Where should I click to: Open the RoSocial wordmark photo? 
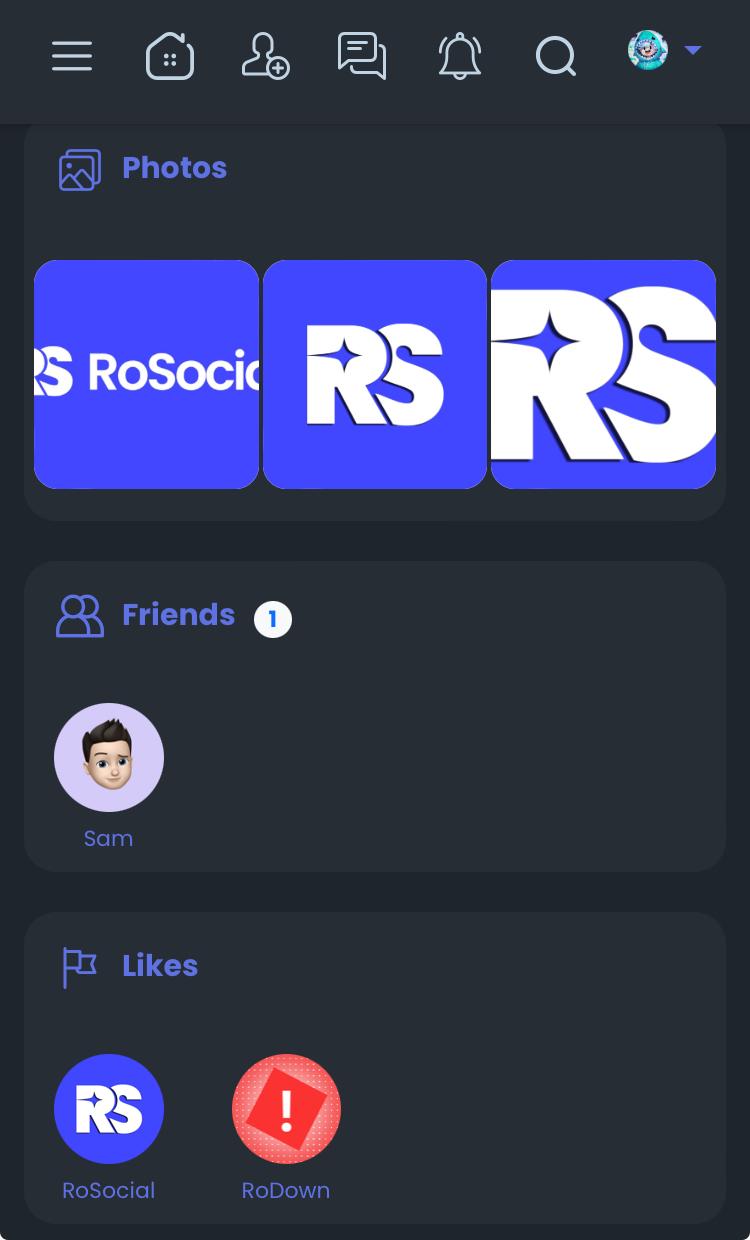[147, 374]
